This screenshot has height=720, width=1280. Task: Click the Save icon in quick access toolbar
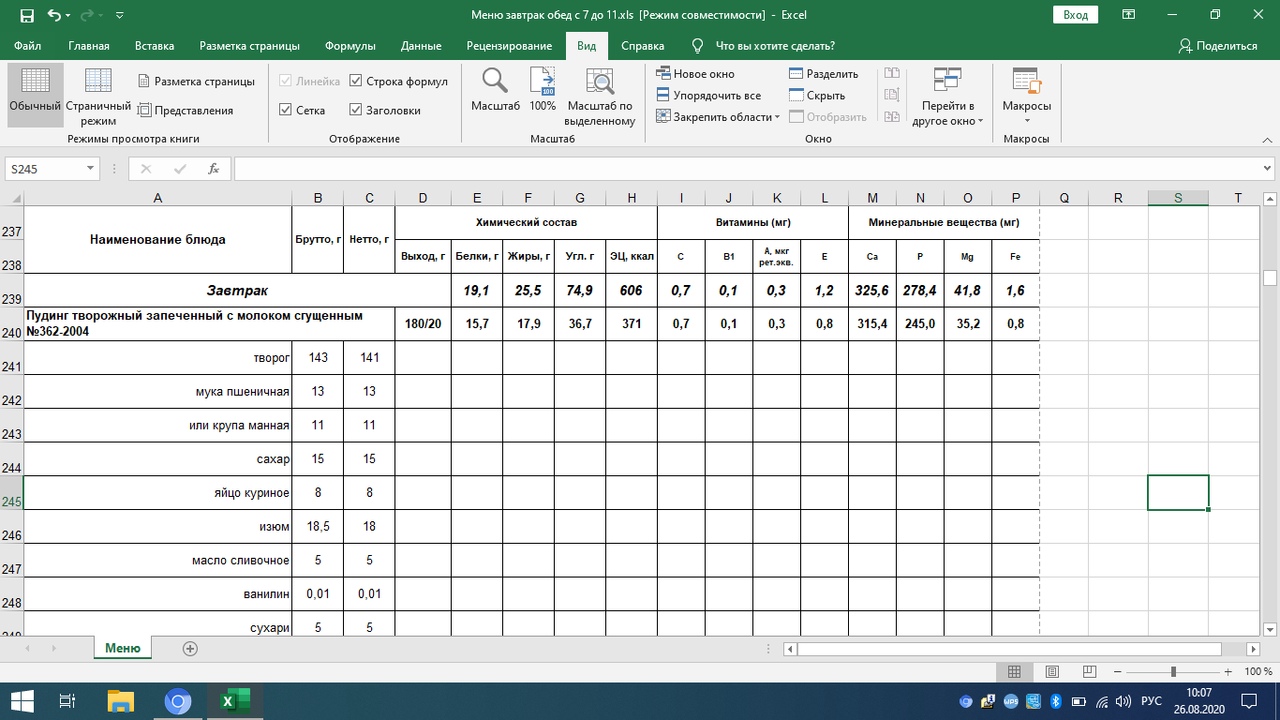coord(27,15)
